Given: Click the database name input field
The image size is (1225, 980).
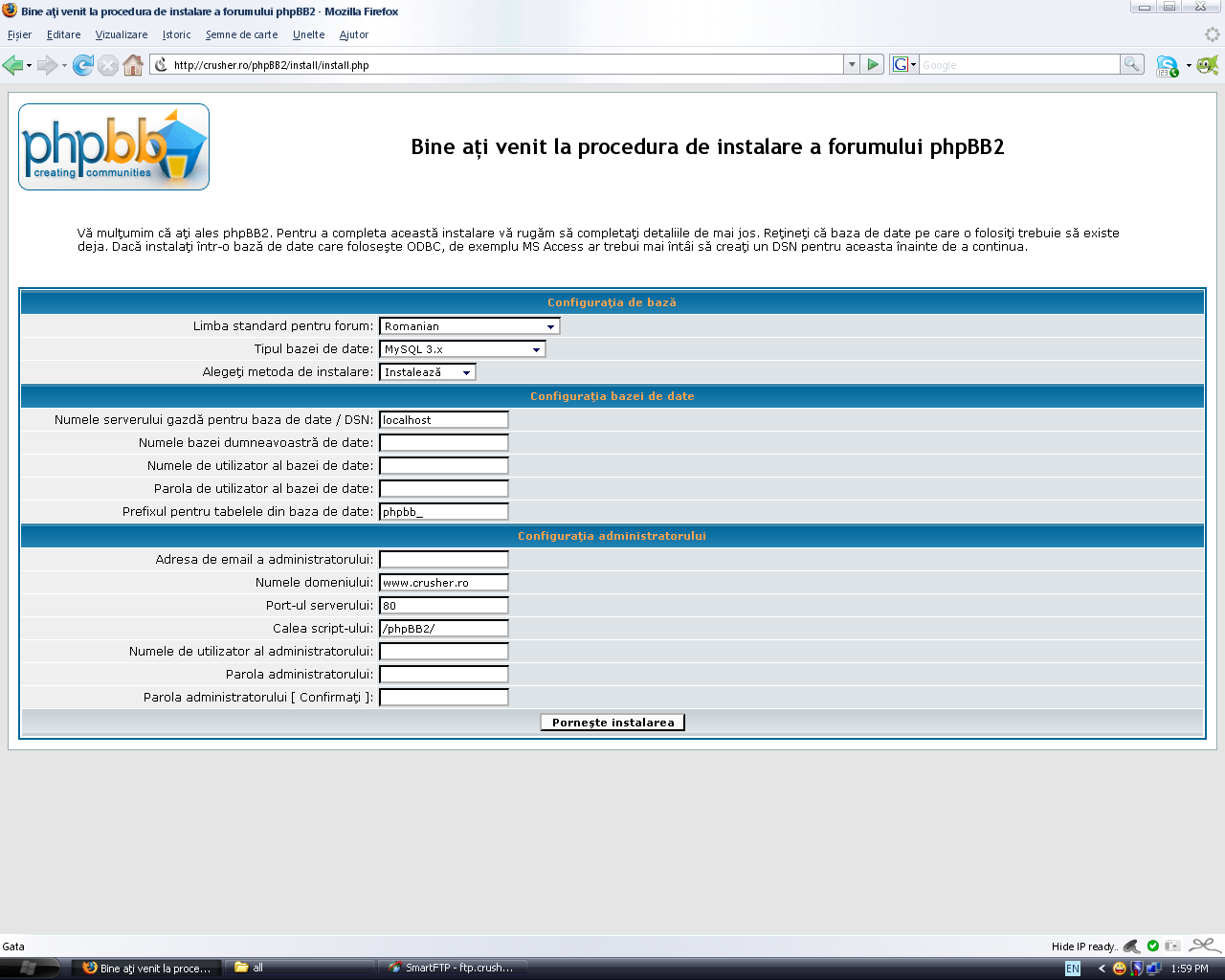Looking at the screenshot, I should tap(444, 443).
